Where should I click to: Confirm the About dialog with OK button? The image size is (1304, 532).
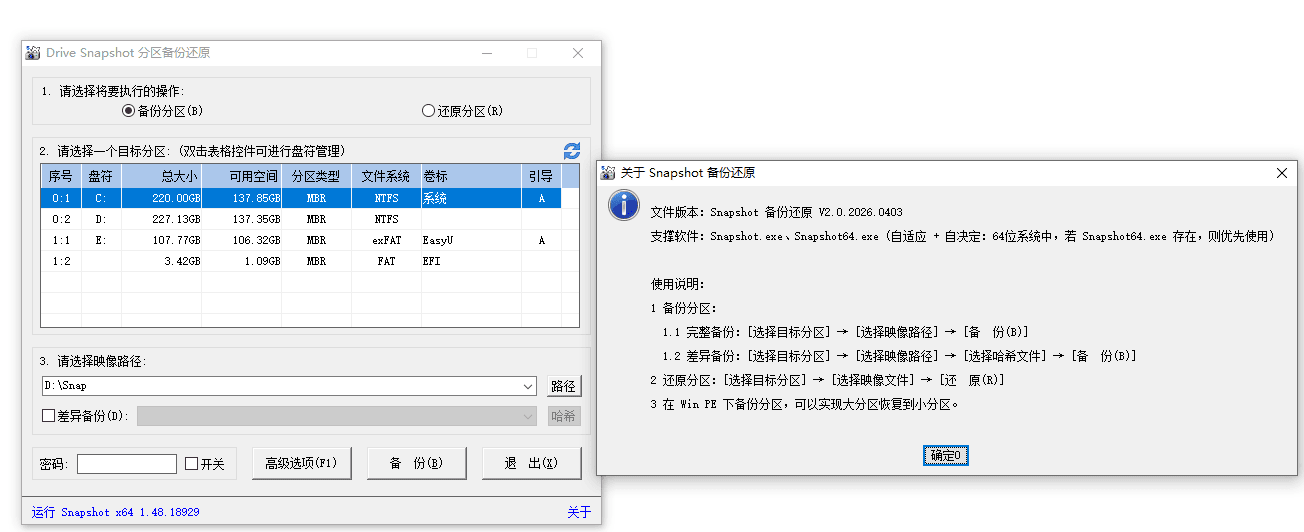pyautogui.click(x=945, y=456)
